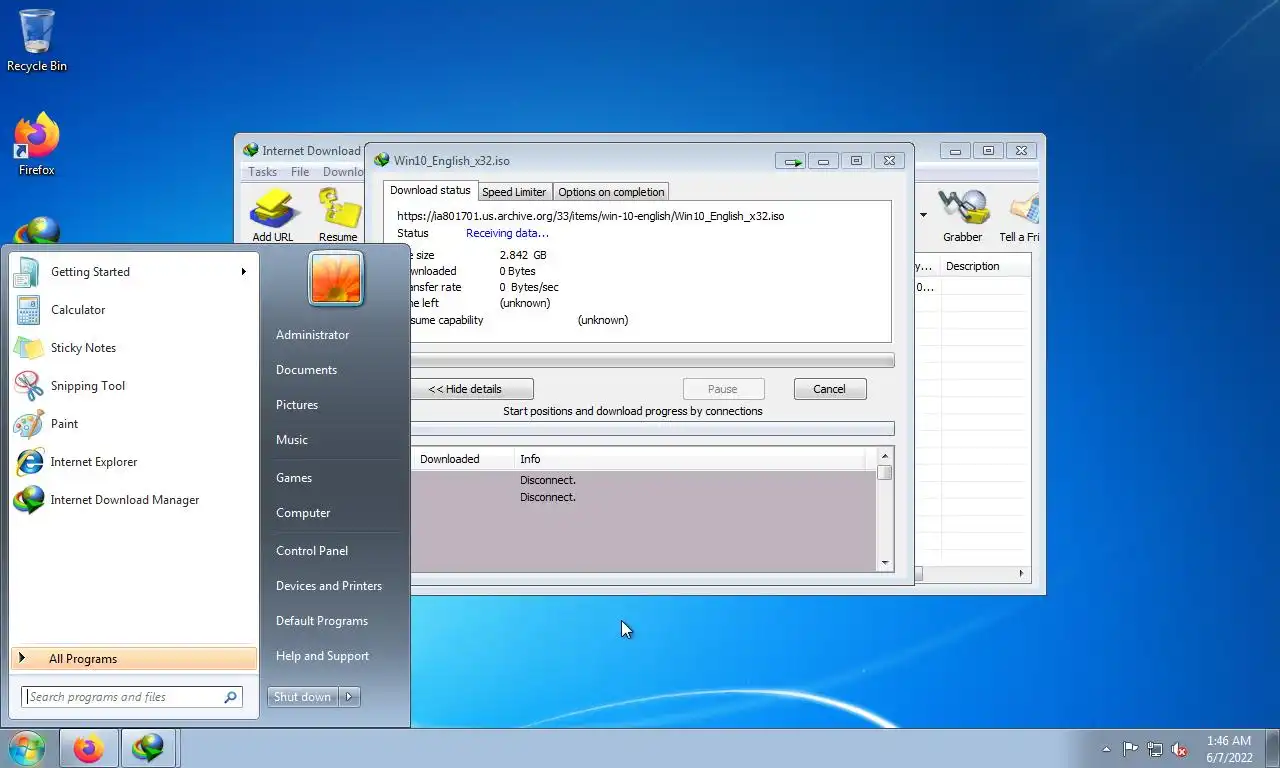Open the Administrator folder link
The width and height of the screenshot is (1280, 768).
pos(312,335)
